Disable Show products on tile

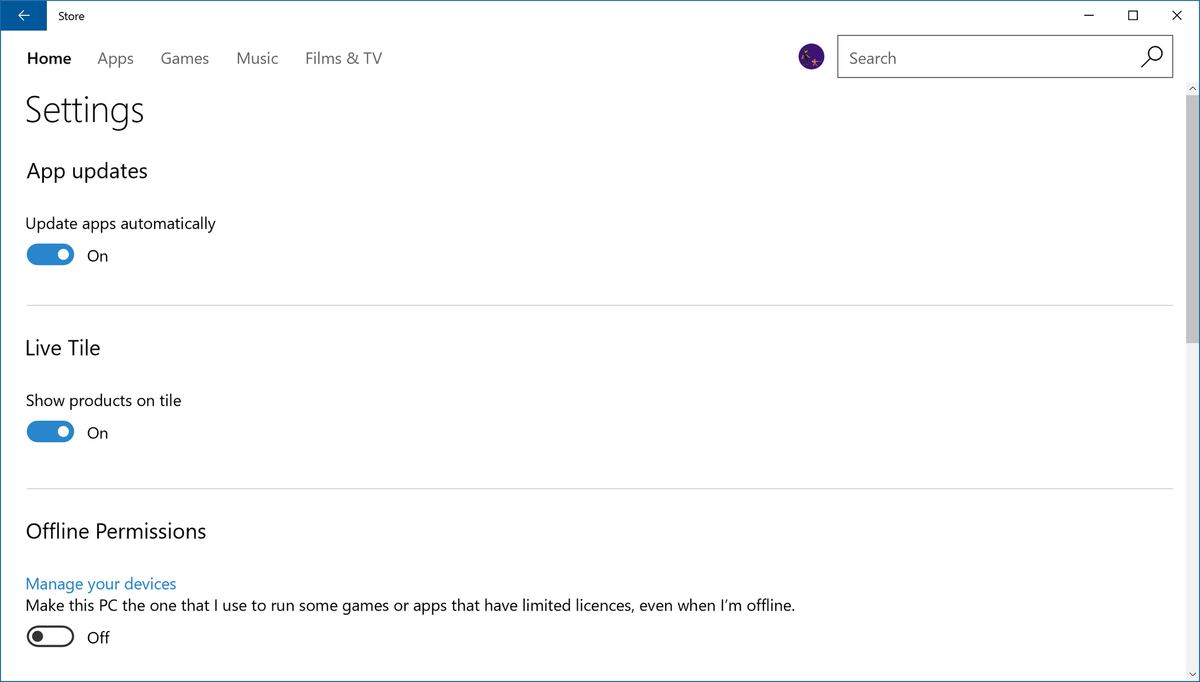click(50, 431)
